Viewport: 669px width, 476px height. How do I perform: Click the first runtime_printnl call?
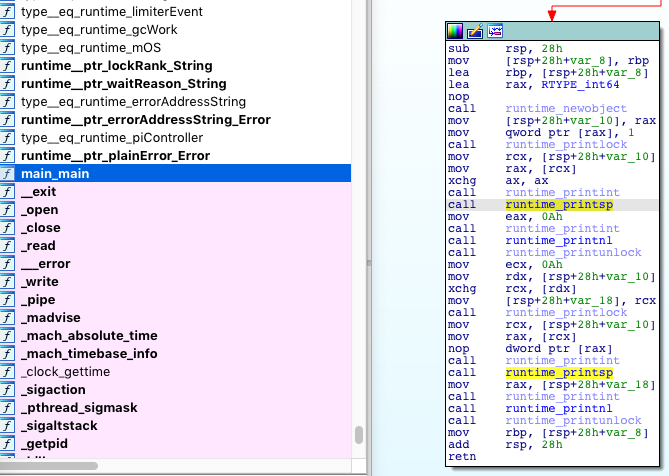point(559,240)
